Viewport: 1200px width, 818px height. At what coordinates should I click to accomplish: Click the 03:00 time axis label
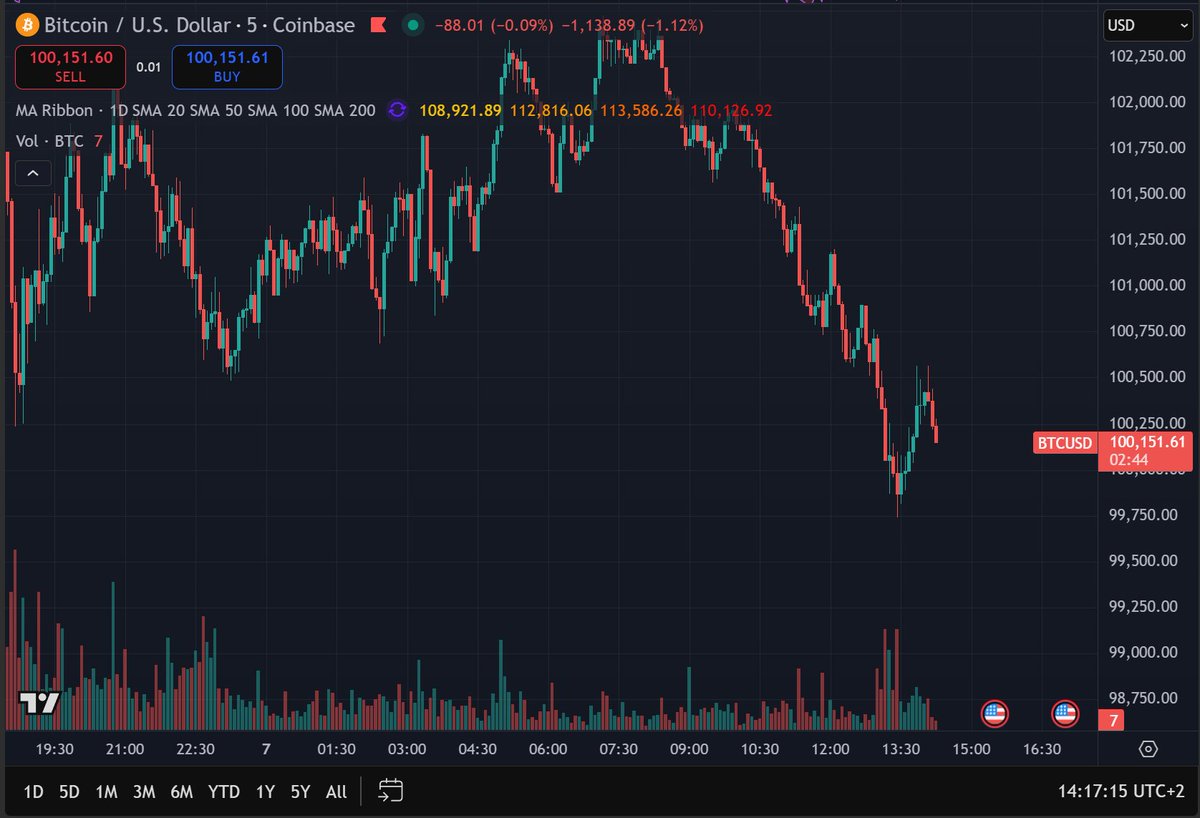[407, 749]
